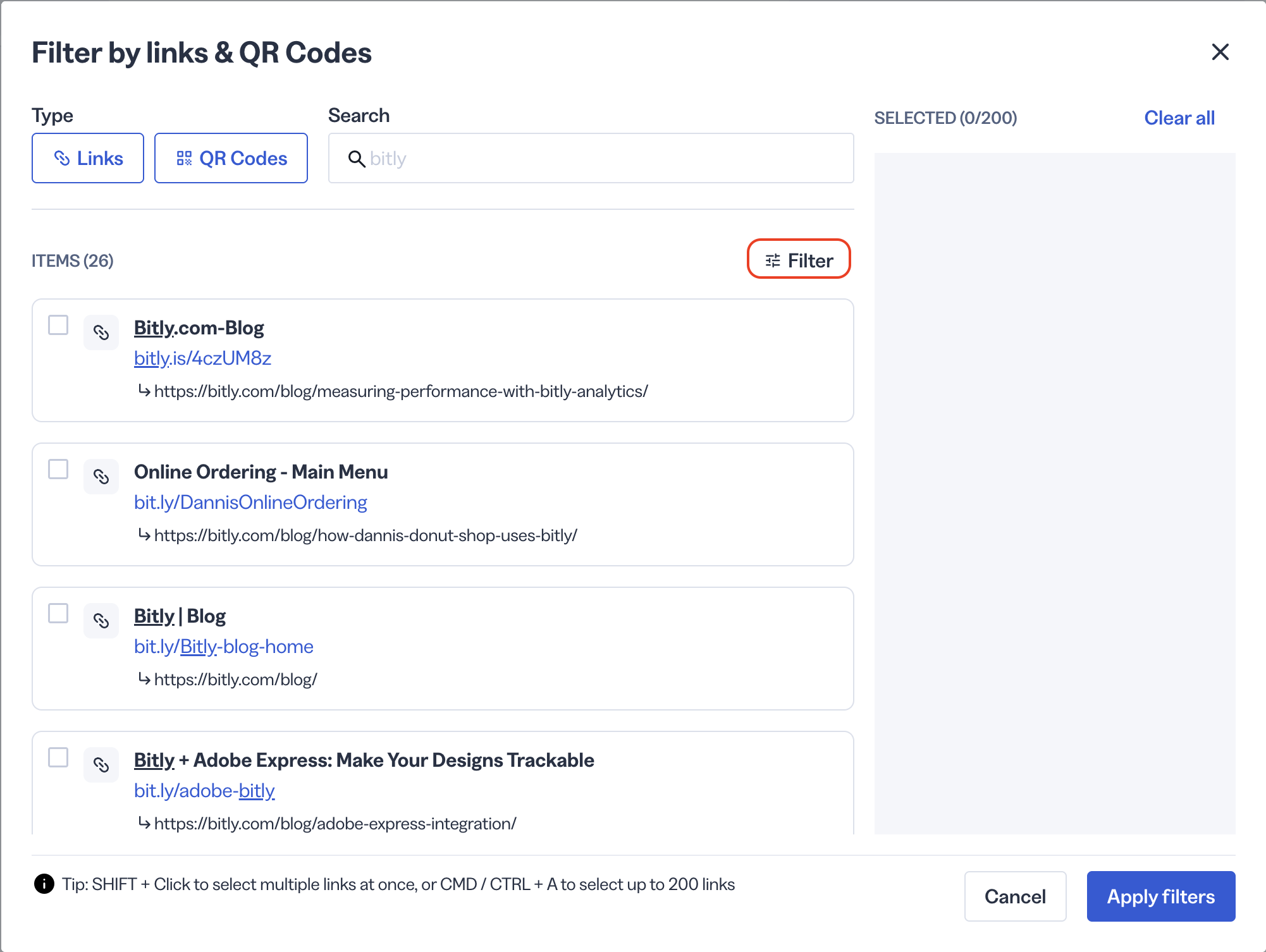Click the link icon beside Online Ordering

(x=101, y=477)
